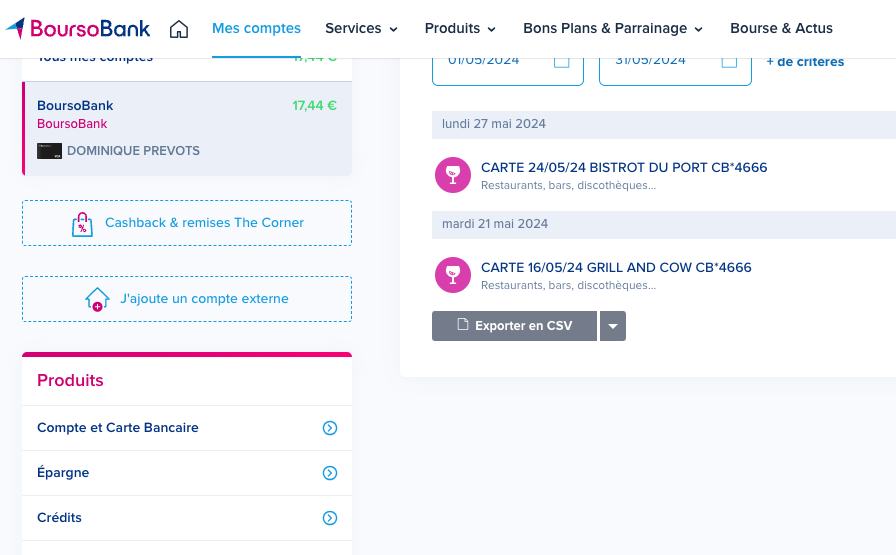This screenshot has width=896, height=555.
Task: Open Cashback & remises The Corner
Action: 187,223
